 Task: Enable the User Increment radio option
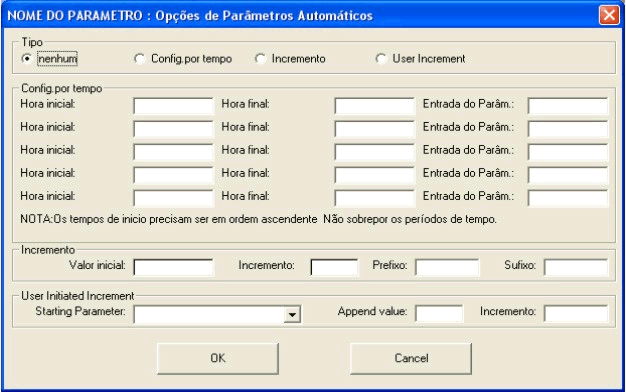click(x=381, y=59)
